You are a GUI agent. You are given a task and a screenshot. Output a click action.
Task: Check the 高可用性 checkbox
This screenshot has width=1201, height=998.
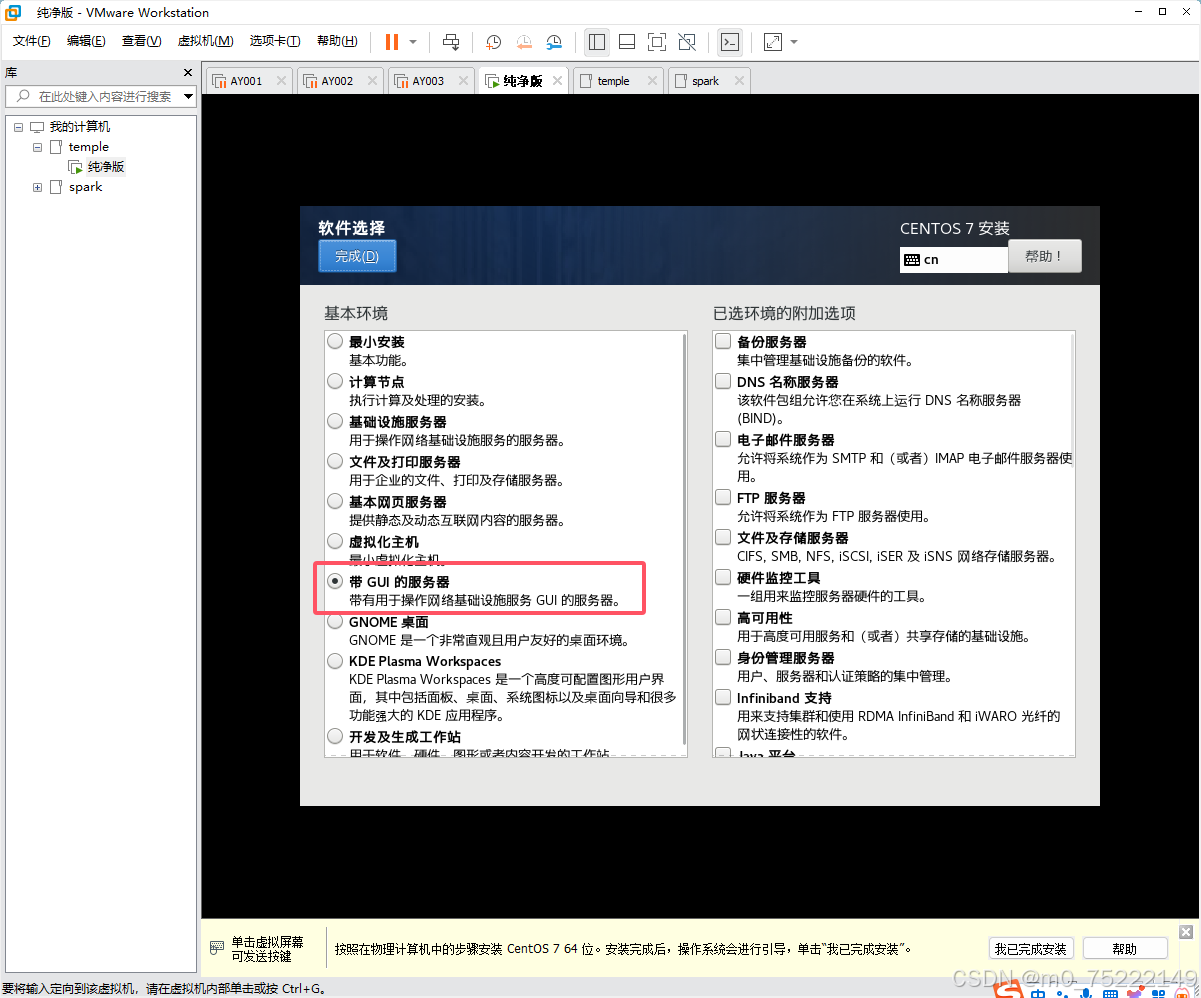tap(723, 618)
